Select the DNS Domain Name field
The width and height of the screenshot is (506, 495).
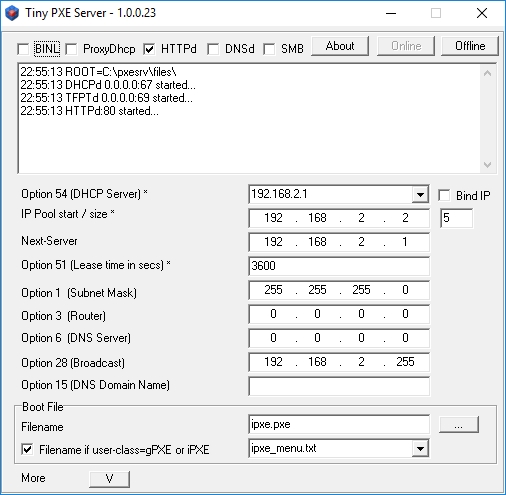[339, 386]
